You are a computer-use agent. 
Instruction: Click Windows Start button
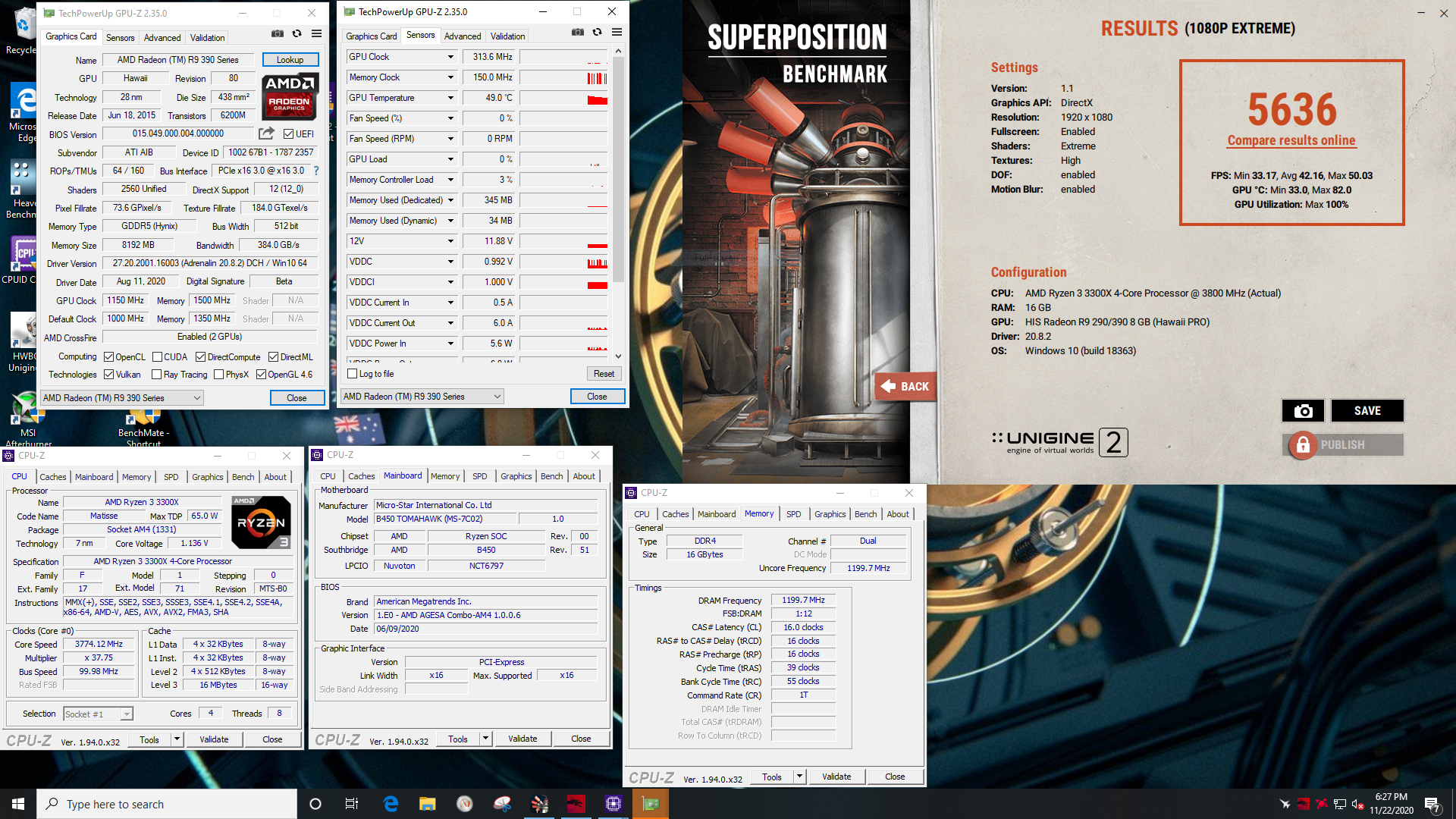(18, 804)
